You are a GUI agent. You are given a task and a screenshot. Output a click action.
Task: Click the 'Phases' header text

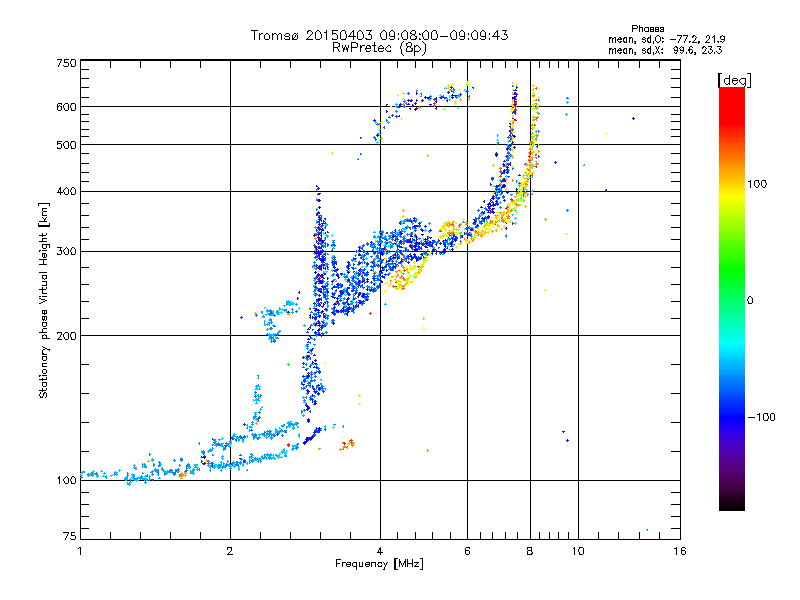[x=647, y=29]
